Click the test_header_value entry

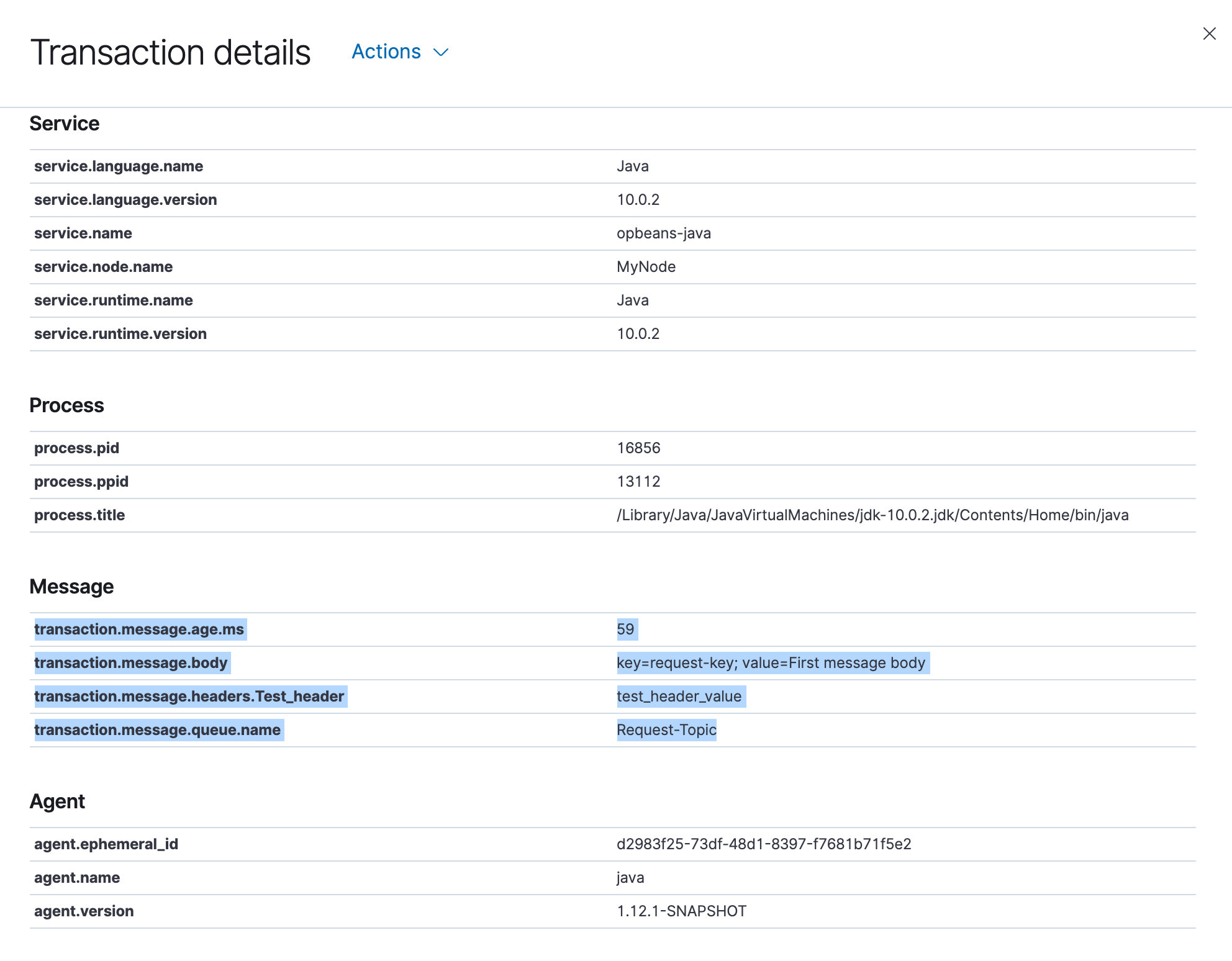click(679, 697)
